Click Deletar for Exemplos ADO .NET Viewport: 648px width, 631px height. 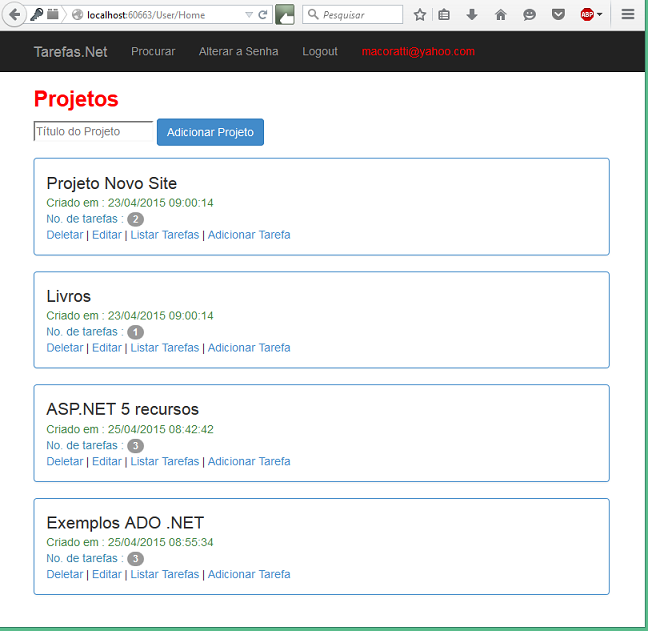(x=65, y=574)
